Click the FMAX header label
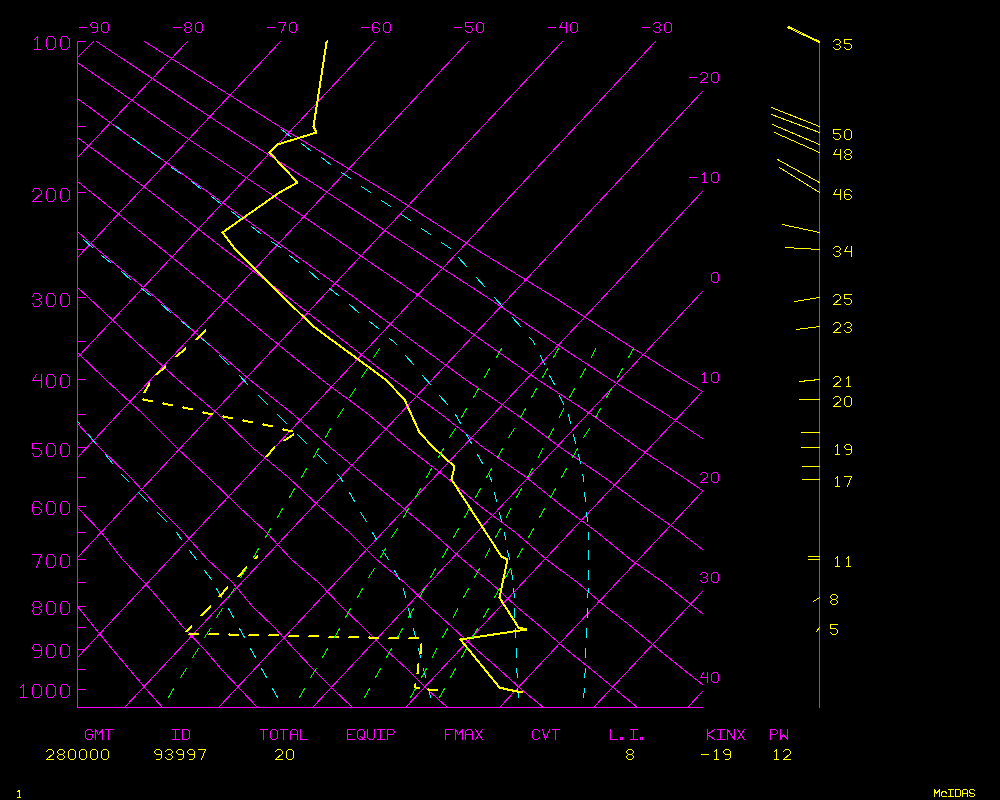The height and width of the screenshot is (800, 1000). point(463,735)
